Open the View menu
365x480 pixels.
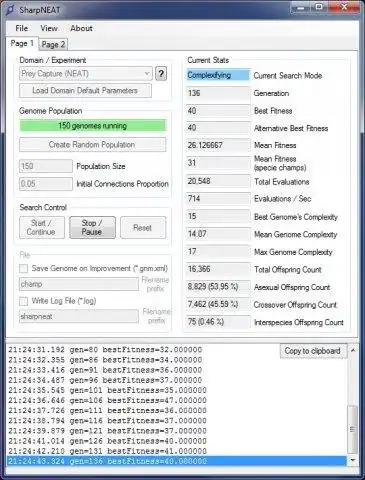(x=49, y=28)
